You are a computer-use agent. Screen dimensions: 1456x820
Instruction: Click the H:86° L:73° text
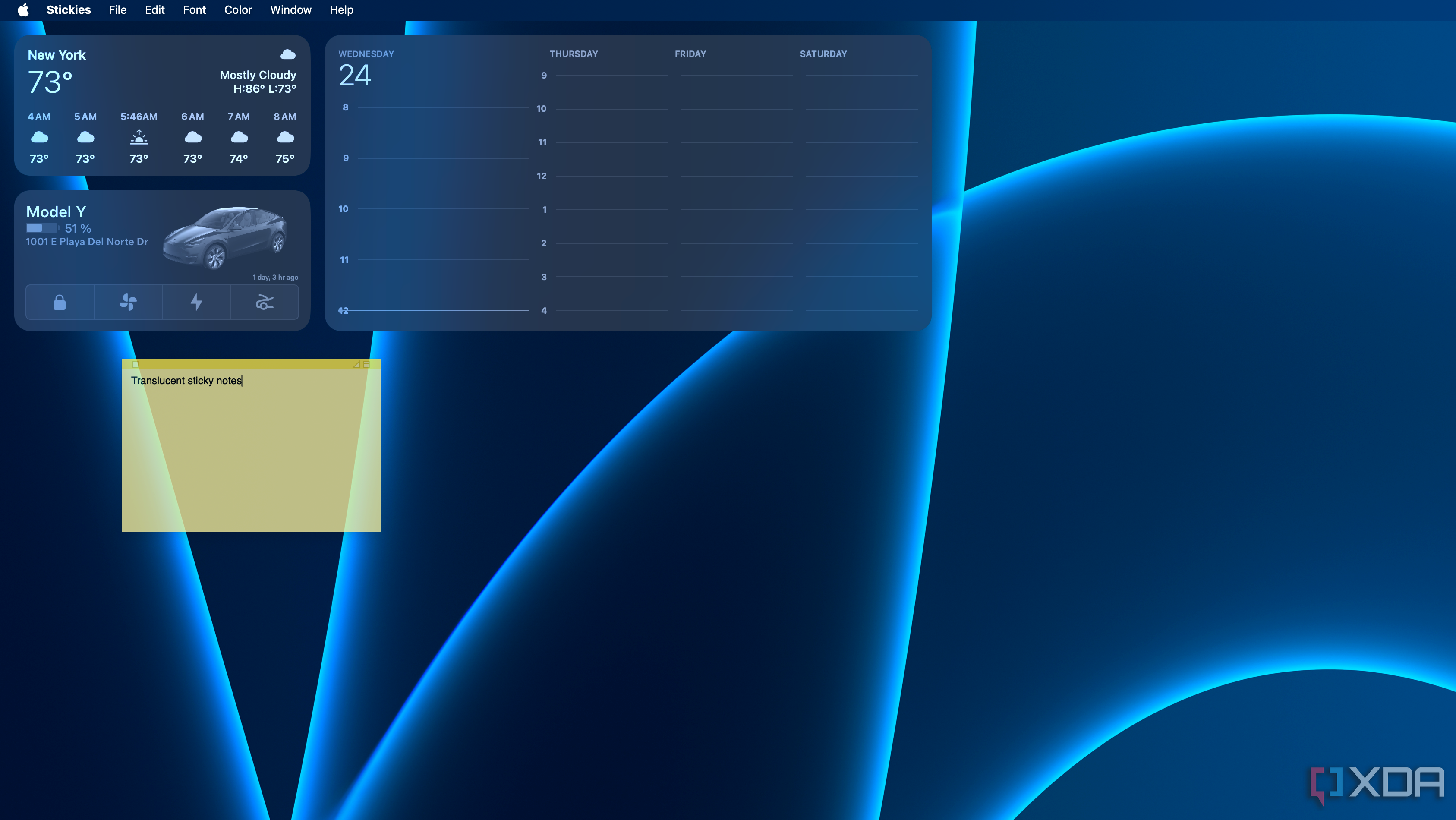(x=265, y=89)
